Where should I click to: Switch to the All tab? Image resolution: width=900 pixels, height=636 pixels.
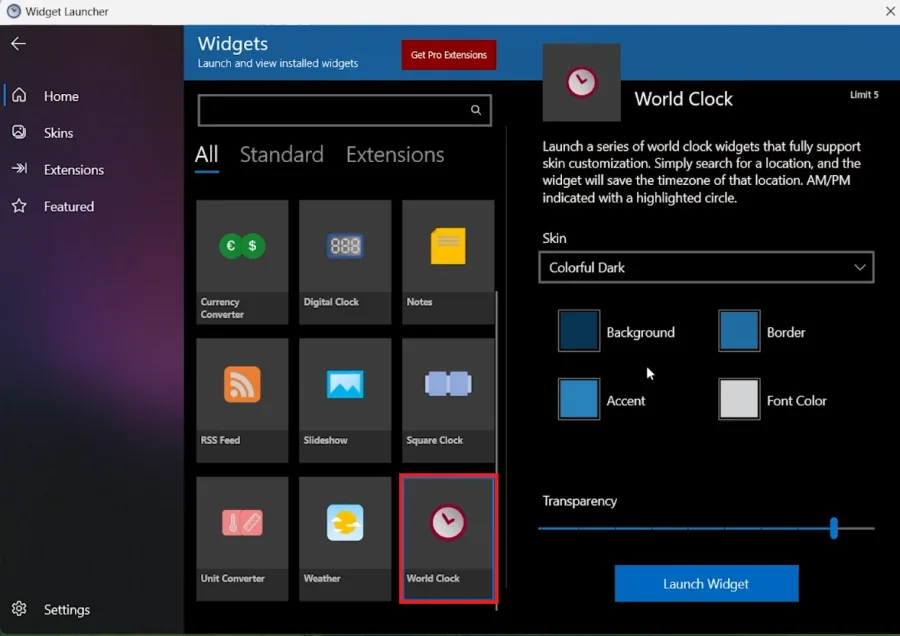point(207,155)
